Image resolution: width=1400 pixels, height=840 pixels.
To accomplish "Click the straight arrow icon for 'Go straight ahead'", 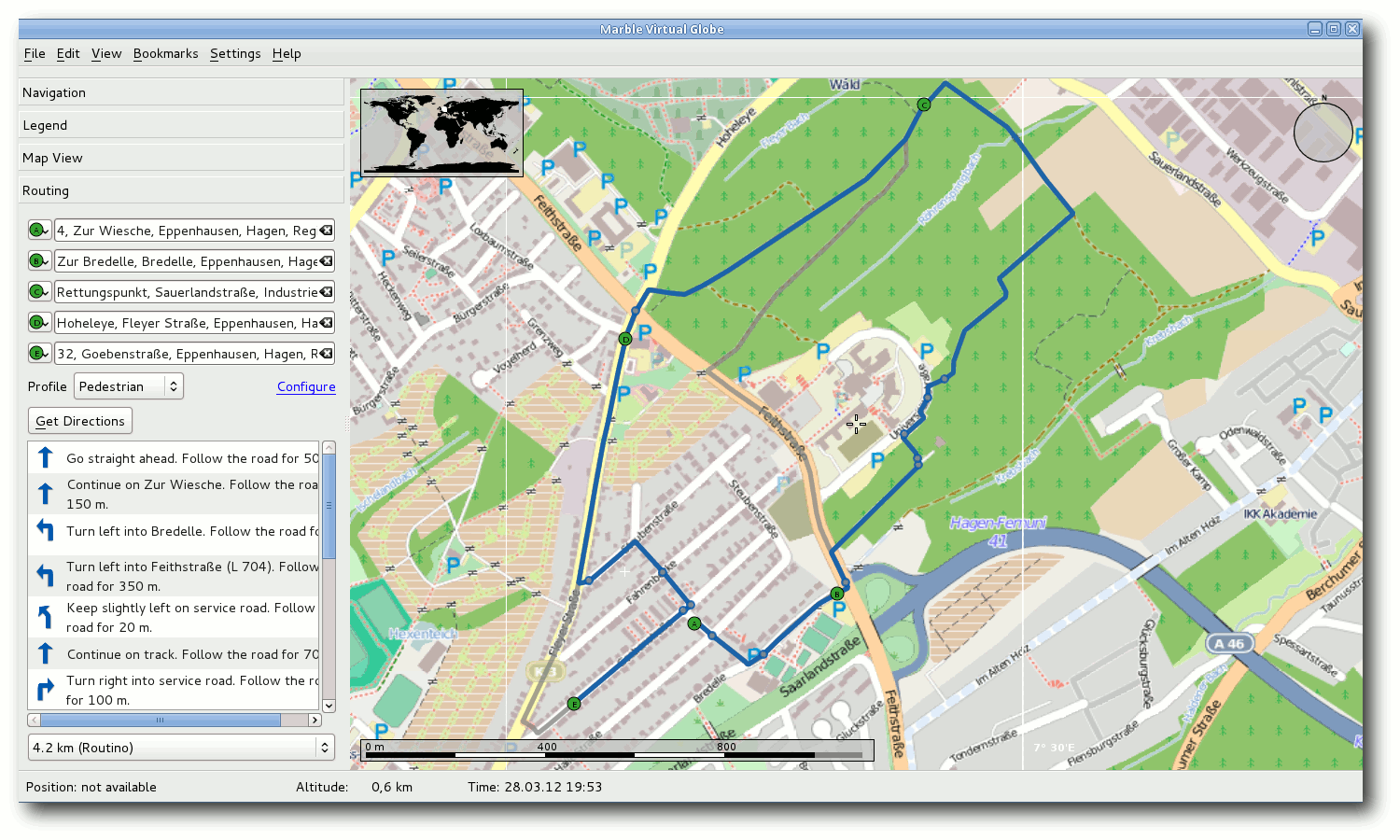I will coord(45,457).
